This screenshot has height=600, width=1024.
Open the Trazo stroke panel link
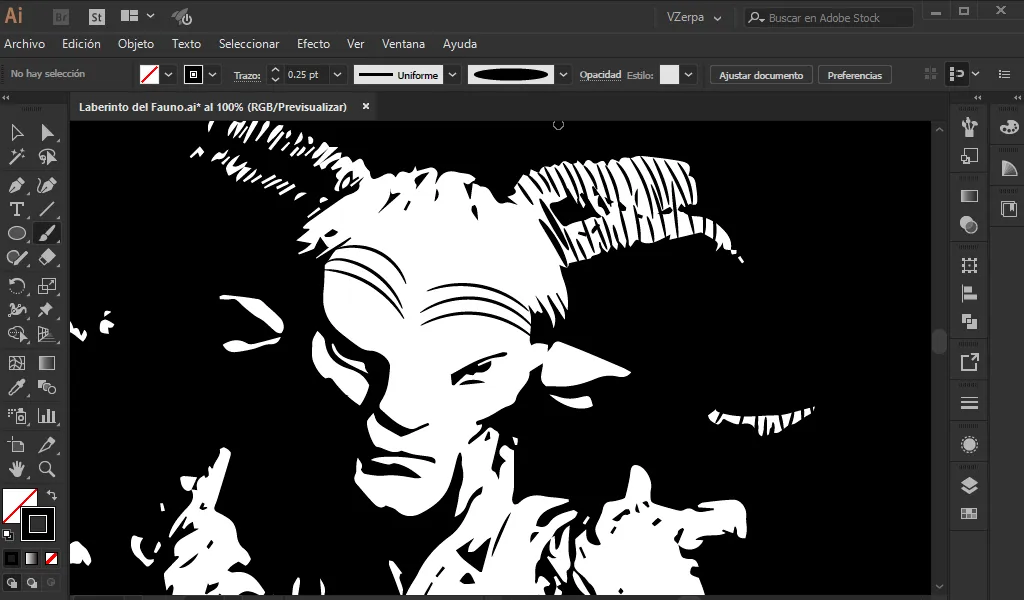pos(248,76)
